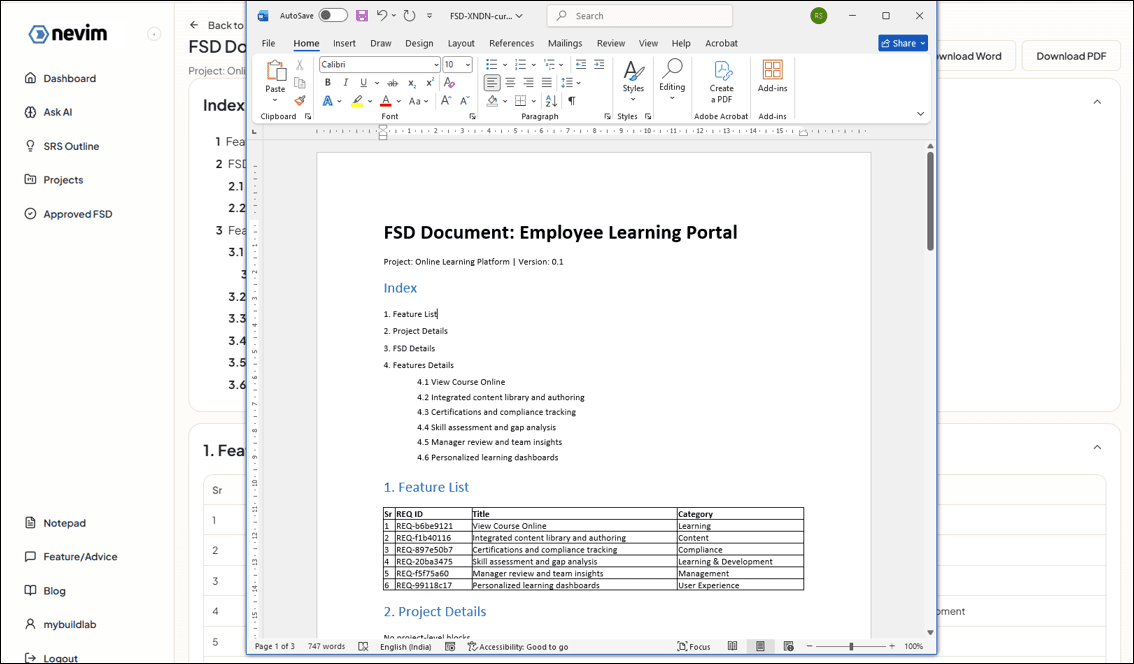Click the Format Painter brush icon
Image resolution: width=1134 pixels, height=664 pixels.
coord(300,101)
